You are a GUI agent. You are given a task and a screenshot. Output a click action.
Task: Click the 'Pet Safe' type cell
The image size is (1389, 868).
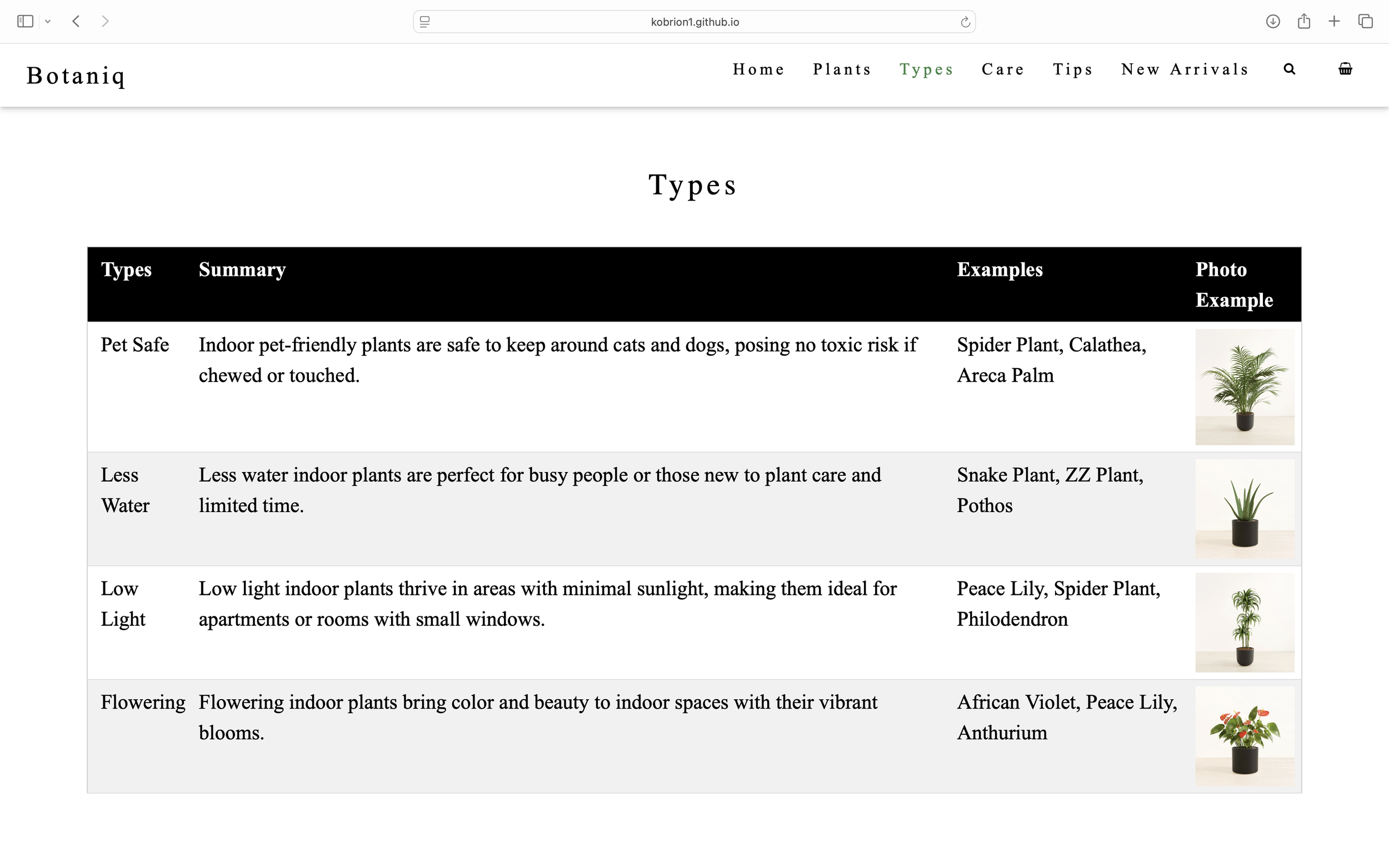(135, 345)
